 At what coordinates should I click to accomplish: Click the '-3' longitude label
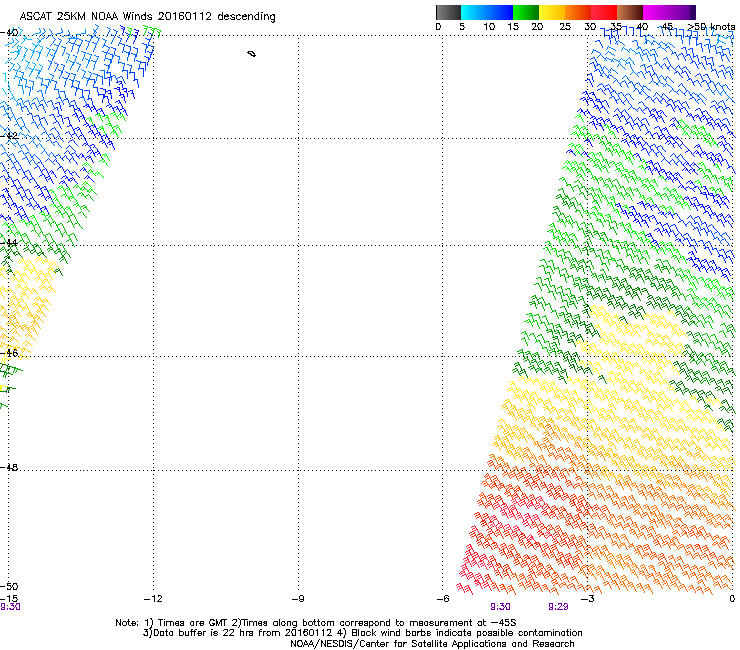pos(588,599)
